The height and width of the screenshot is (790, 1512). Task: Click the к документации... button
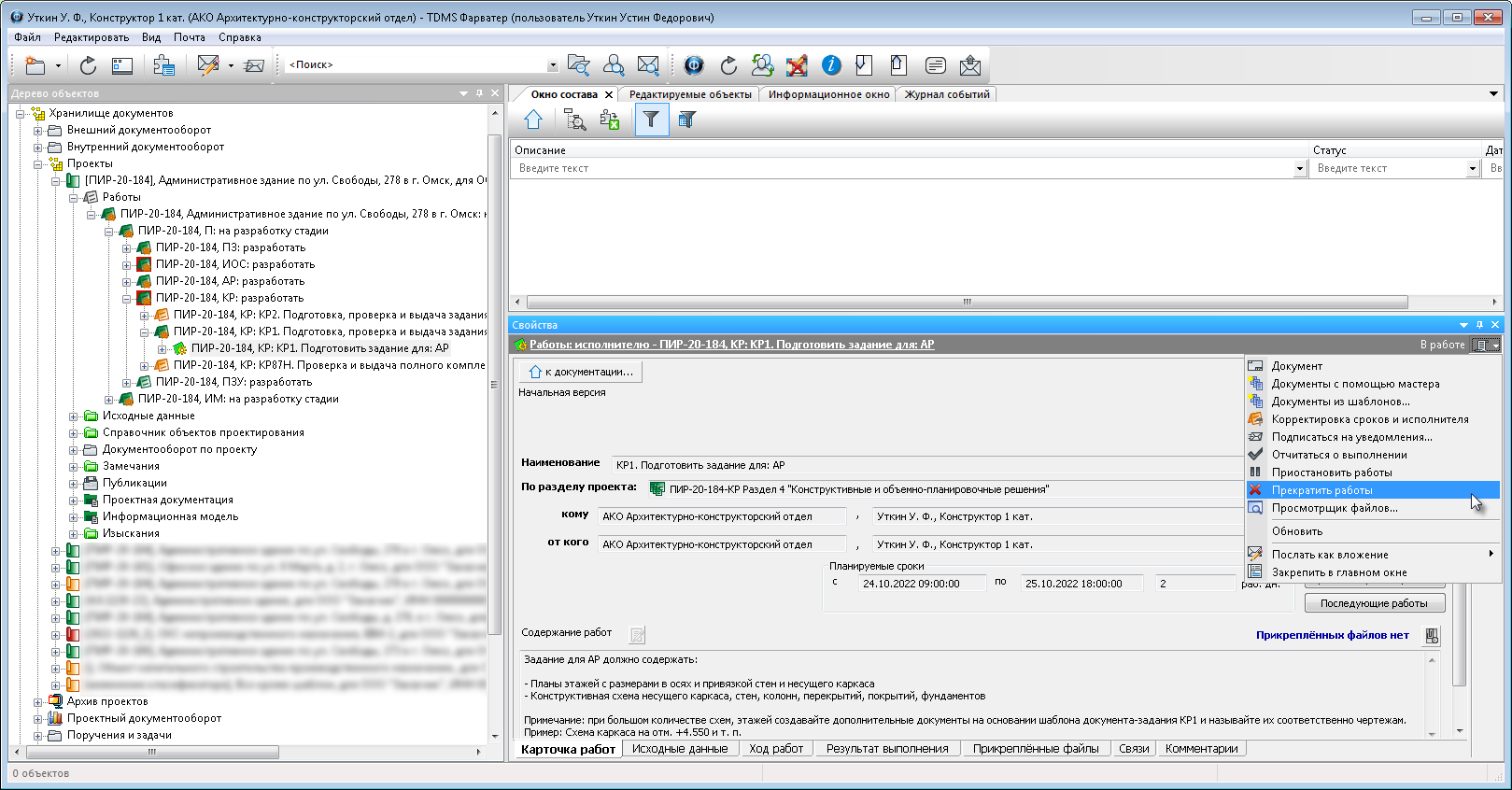pos(581,372)
